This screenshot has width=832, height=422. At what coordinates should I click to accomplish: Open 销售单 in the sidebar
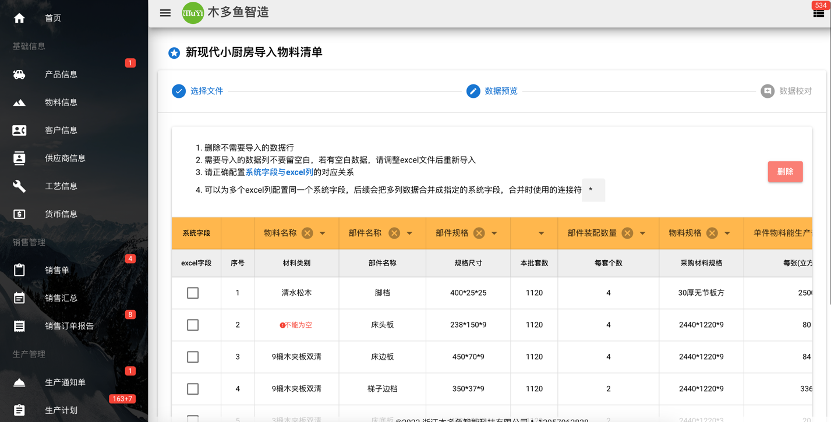pyautogui.click(x=57, y=270)
